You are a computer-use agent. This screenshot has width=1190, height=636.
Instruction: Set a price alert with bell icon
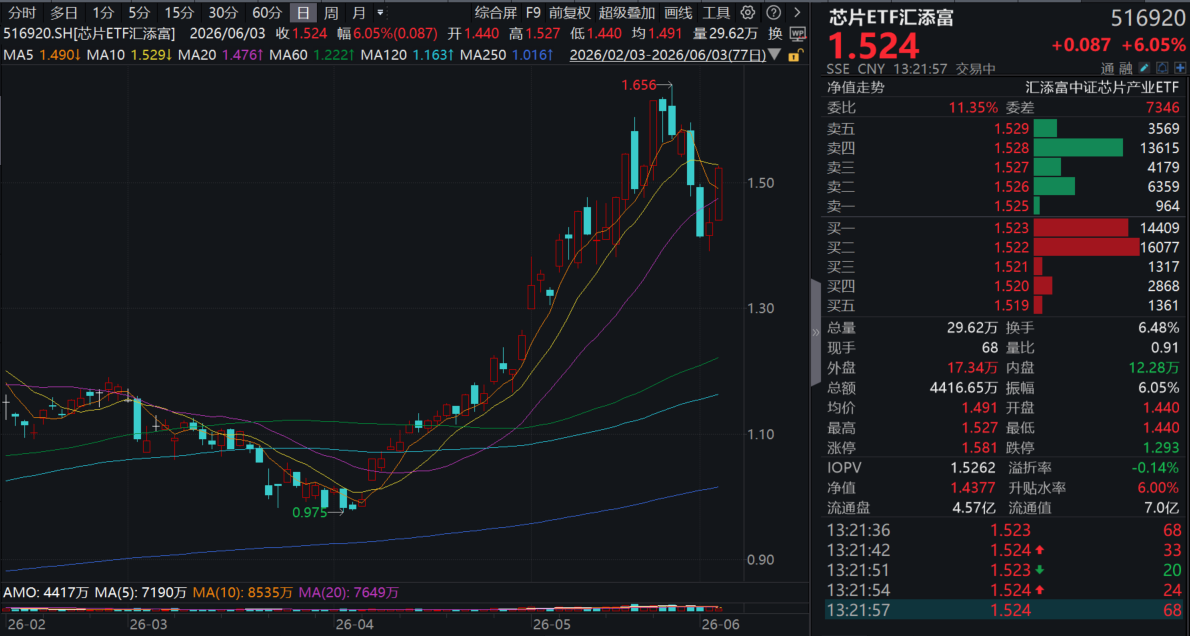tap(1162, 68)
